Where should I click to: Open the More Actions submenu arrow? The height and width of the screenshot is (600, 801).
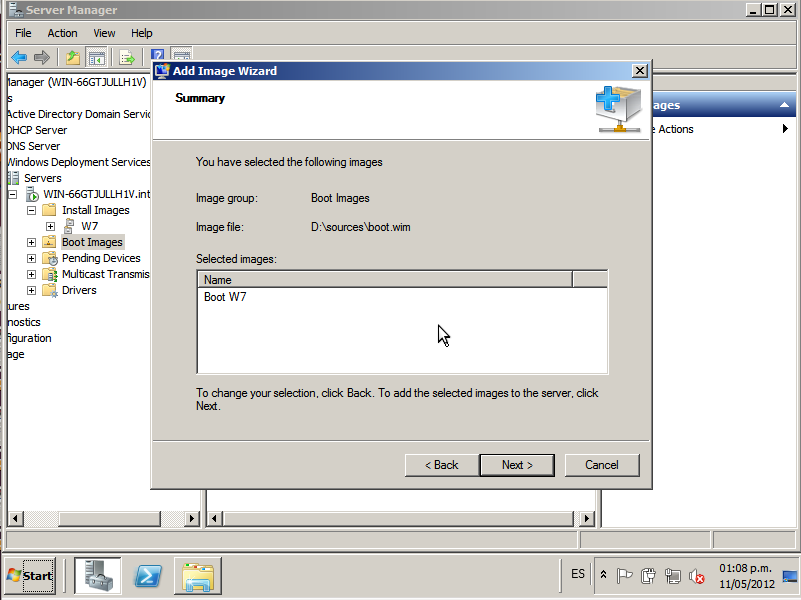pos(785,129)
